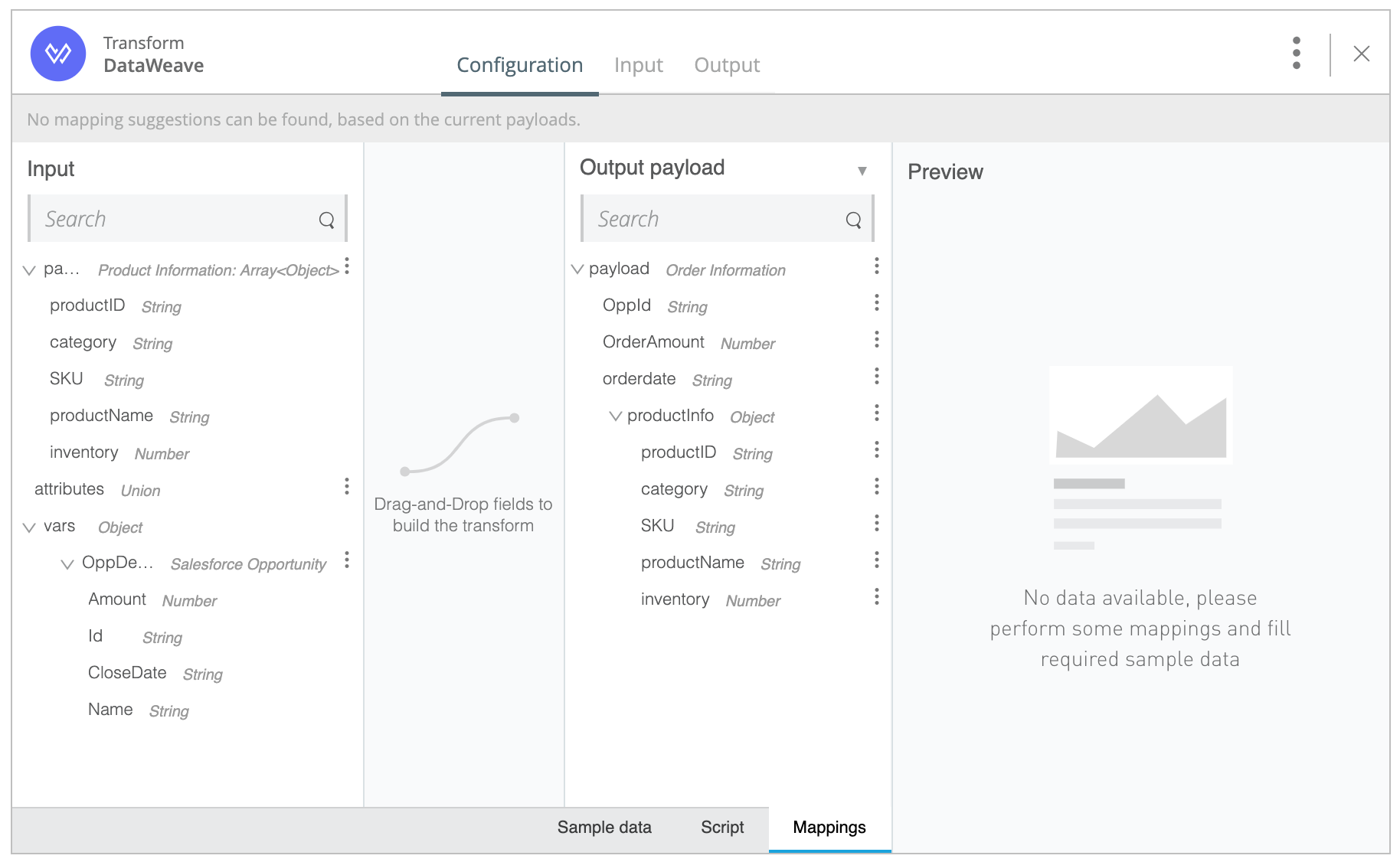Open the kebab menu in the header

(1296, 54)
